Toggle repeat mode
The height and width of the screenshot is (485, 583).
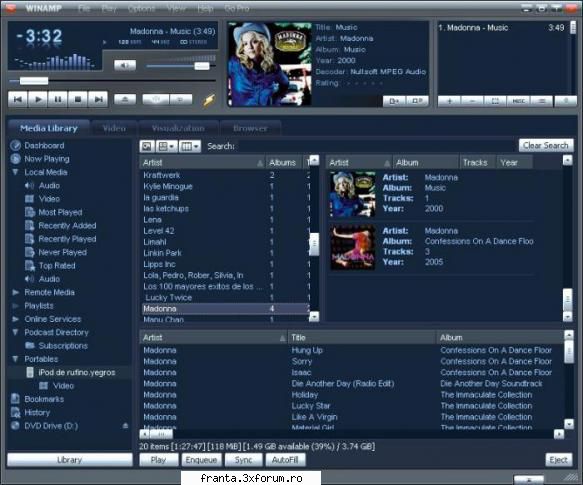pos(181,99)
